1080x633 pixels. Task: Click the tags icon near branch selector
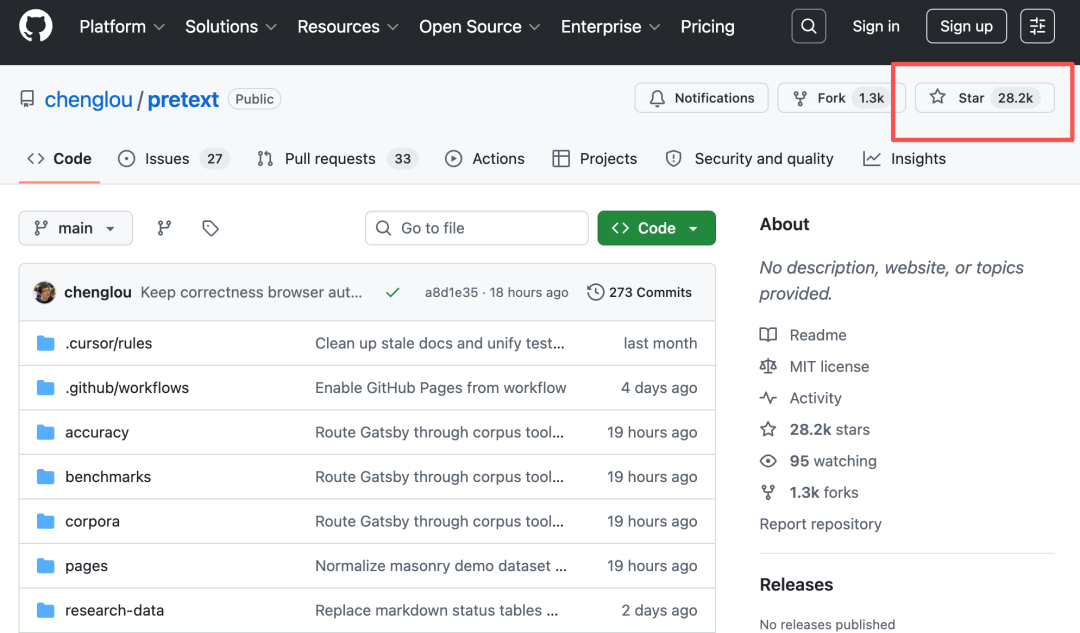[210, 228]
